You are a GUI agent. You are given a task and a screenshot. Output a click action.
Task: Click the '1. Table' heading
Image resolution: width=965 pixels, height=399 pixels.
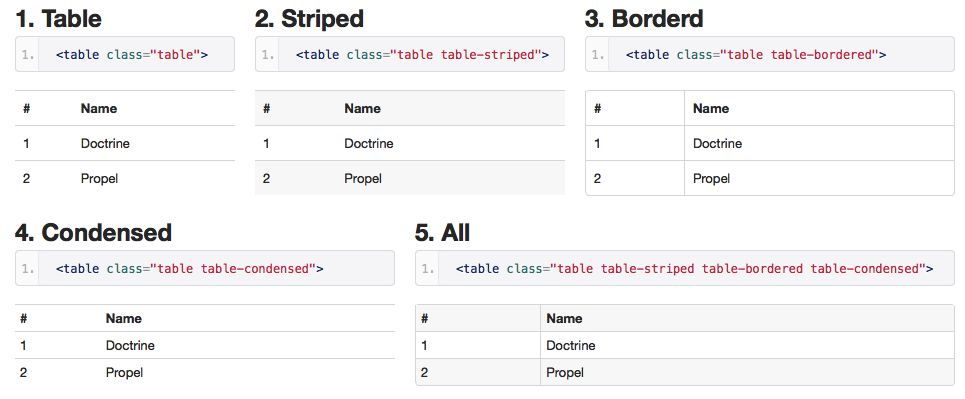tap(58, 19)
